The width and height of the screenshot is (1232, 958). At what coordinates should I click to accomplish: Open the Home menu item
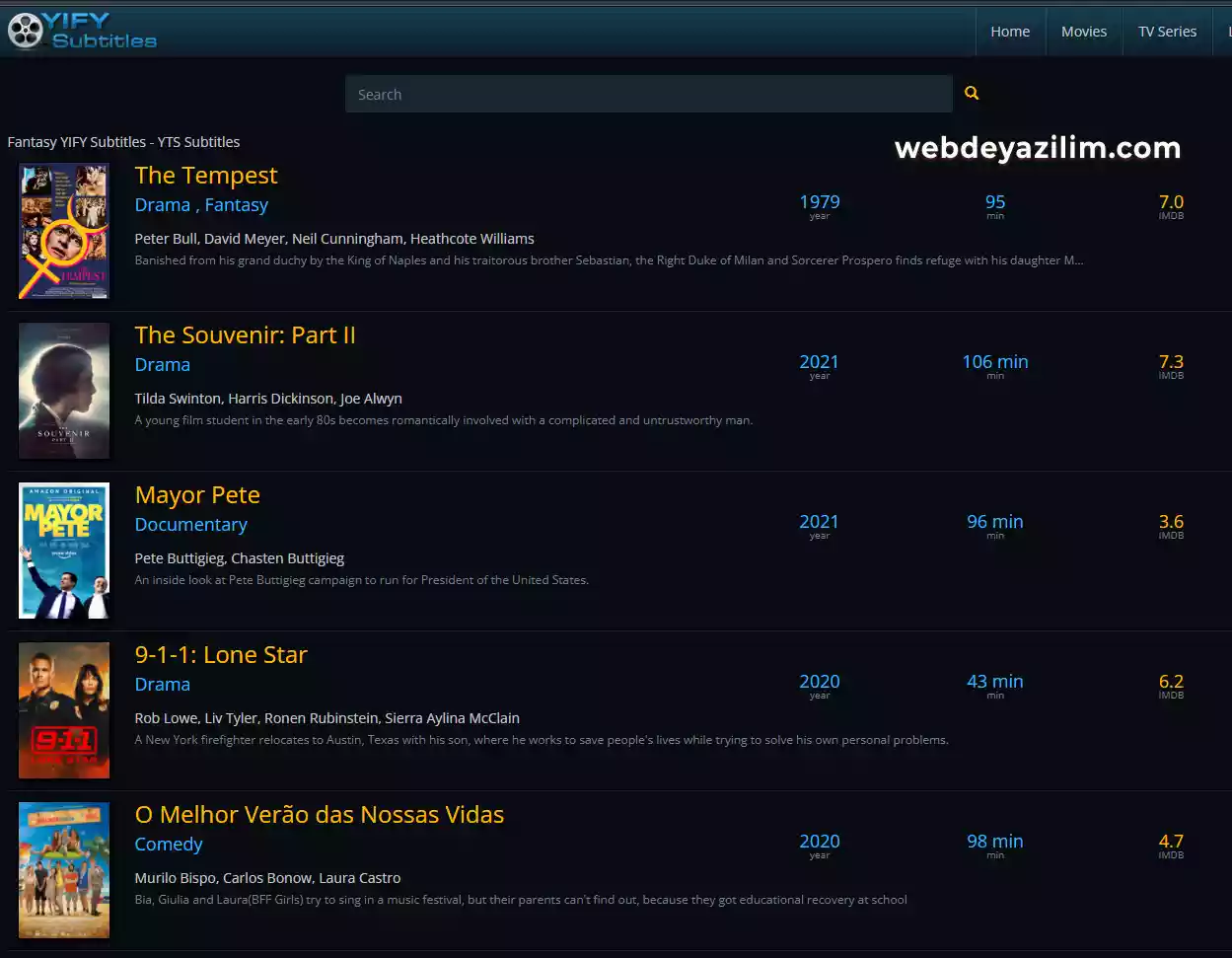click(x=1010, y=32)
